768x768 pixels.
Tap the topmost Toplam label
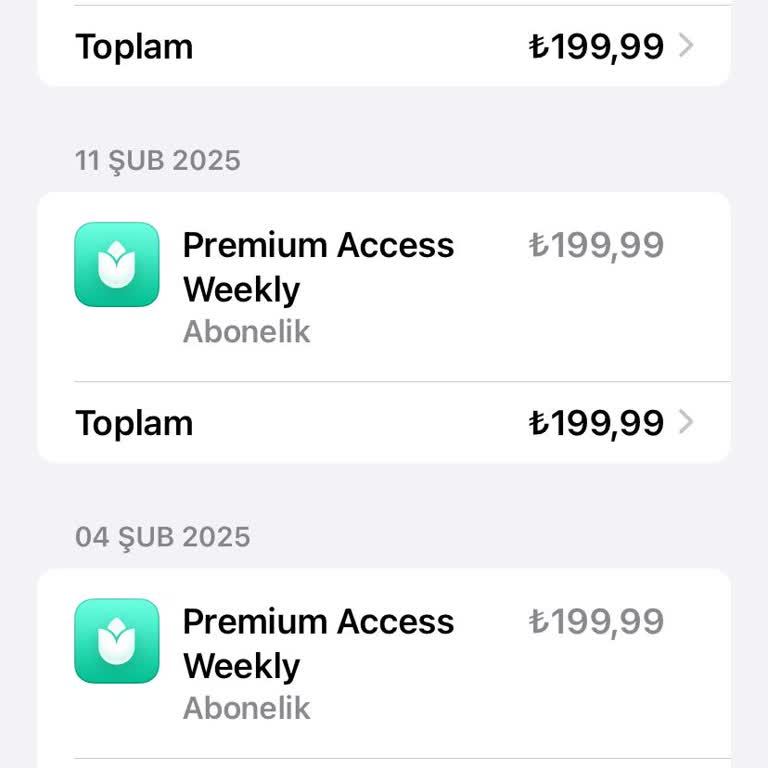pos(134,47)
